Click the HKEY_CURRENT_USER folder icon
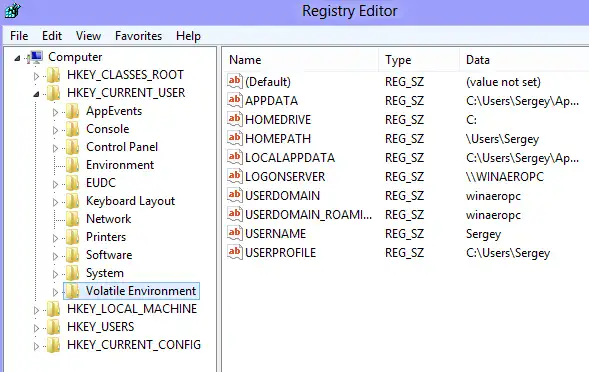Viewport: 589px width, 372px height. (x=54, y=93)
